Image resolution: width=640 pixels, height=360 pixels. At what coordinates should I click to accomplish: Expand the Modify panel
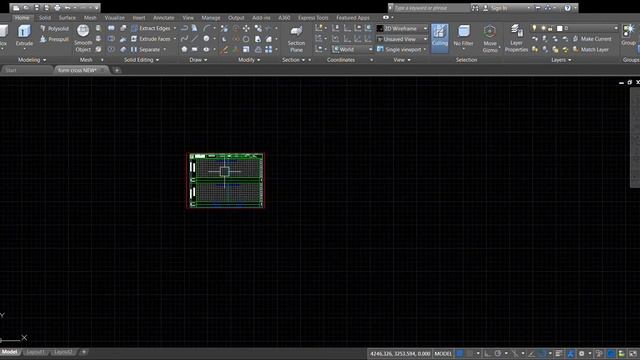pos(249,60)
